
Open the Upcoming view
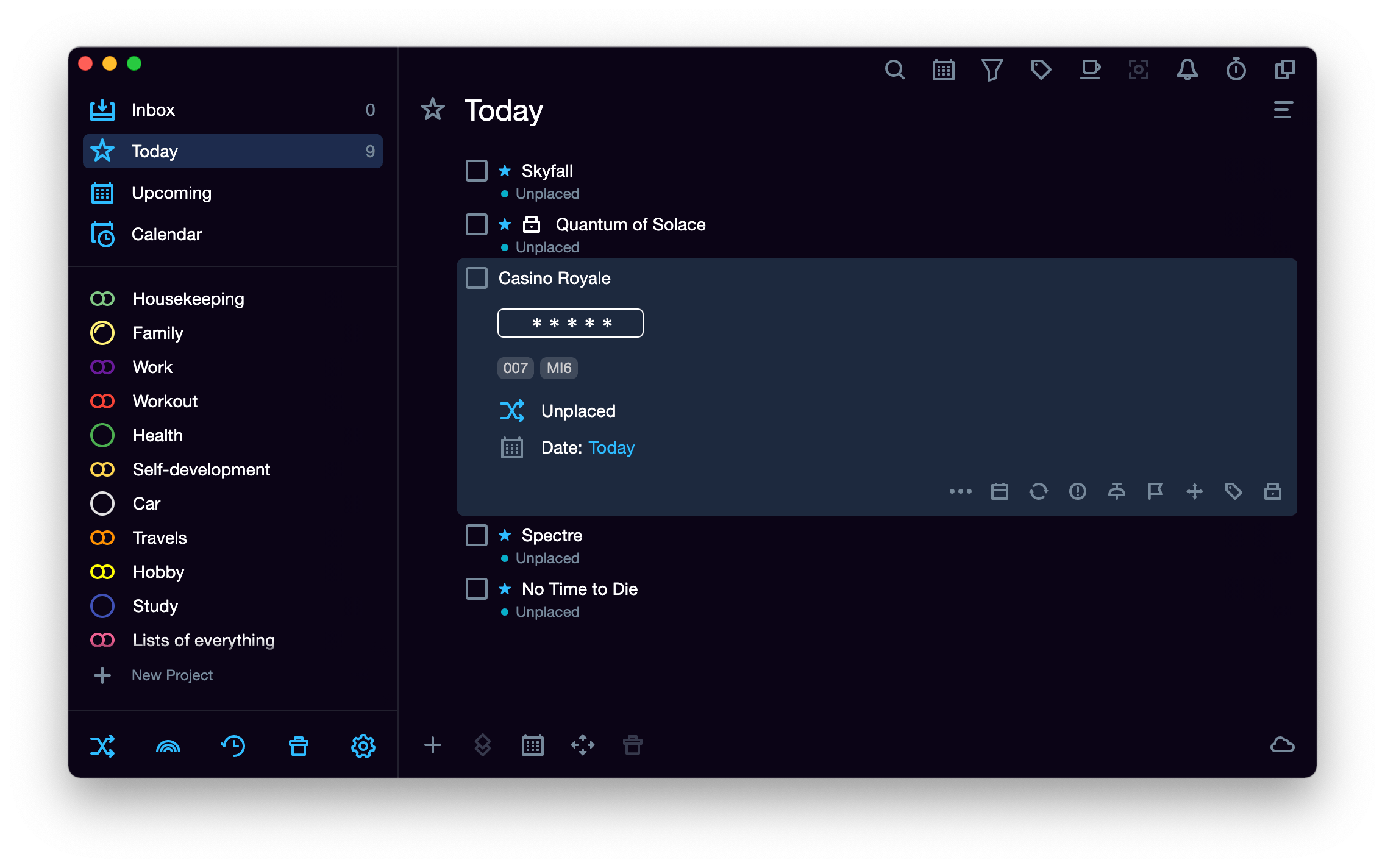(x=233, y=193)
